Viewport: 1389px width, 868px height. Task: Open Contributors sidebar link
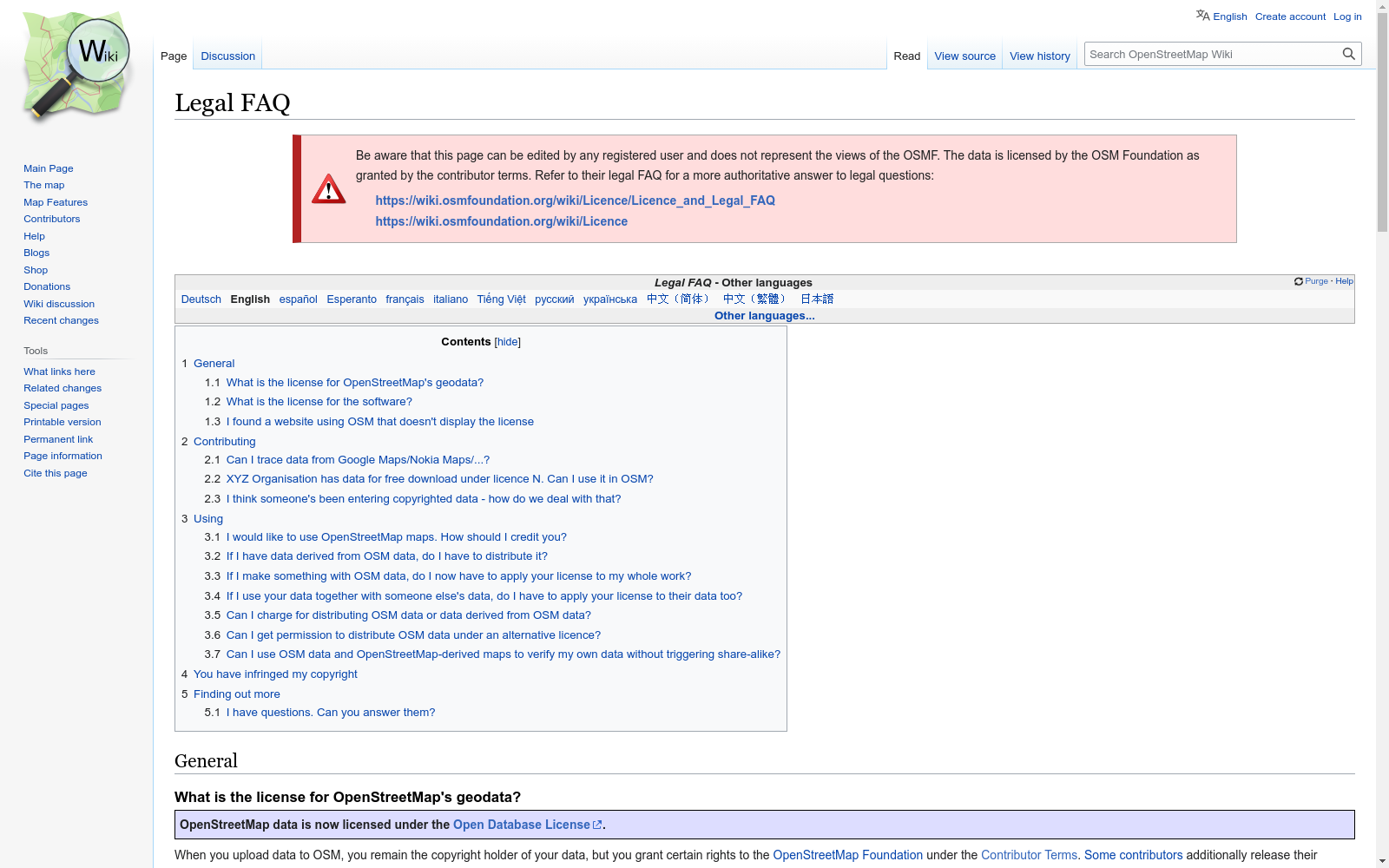point(52,219)
